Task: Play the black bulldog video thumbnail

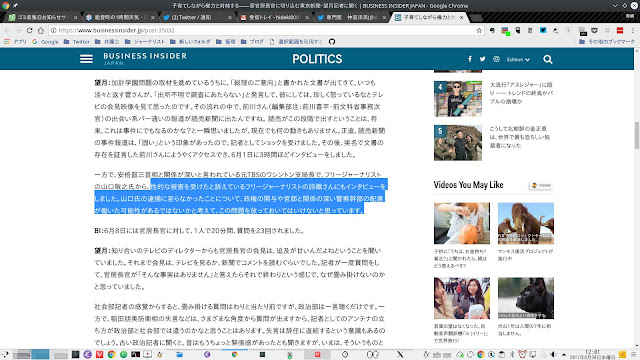Action: click(526, 298)
